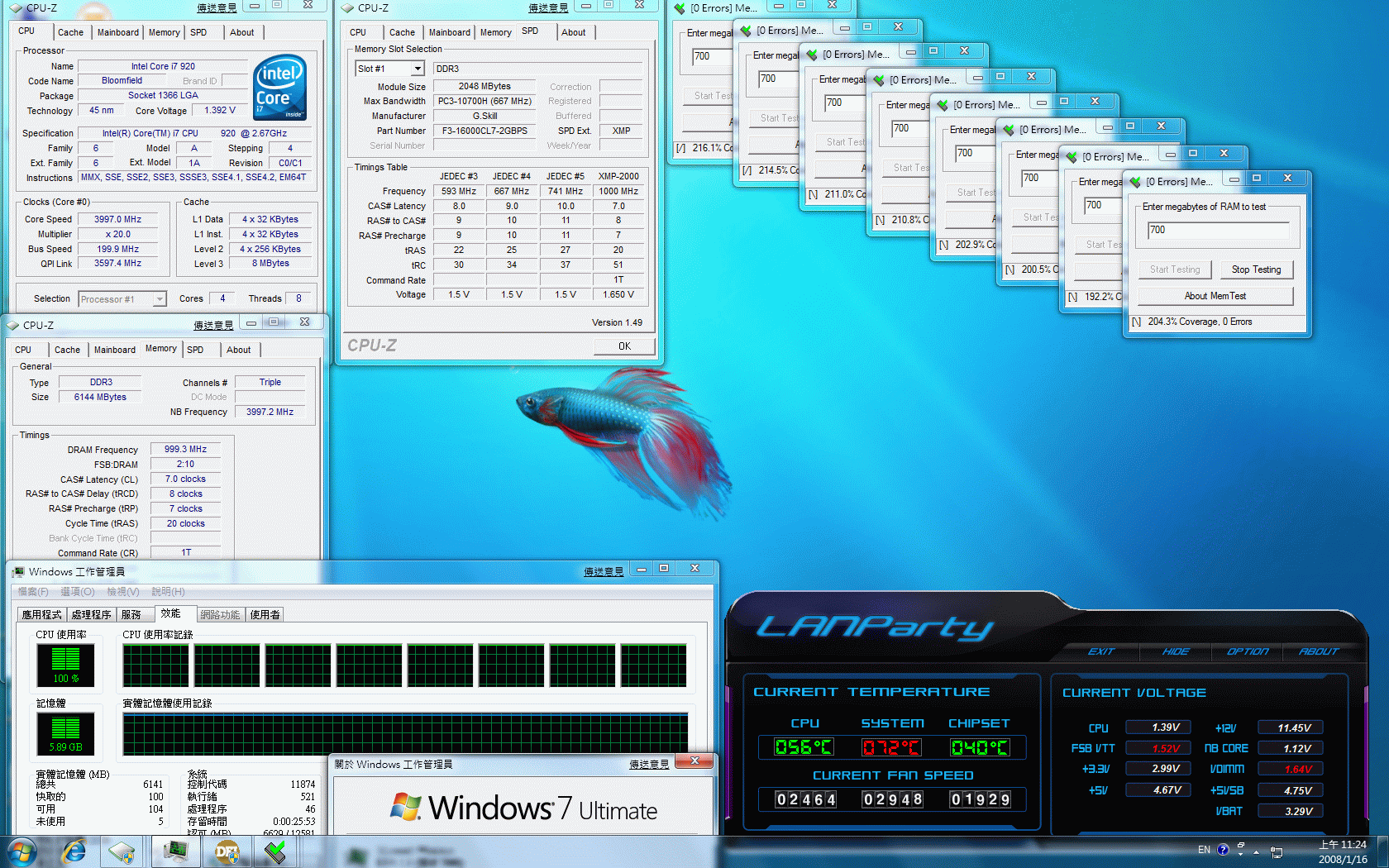Launch Internet Explorer from the taskbar
The width and height of the screenshot is (1389, 868).
coord(74,851)
